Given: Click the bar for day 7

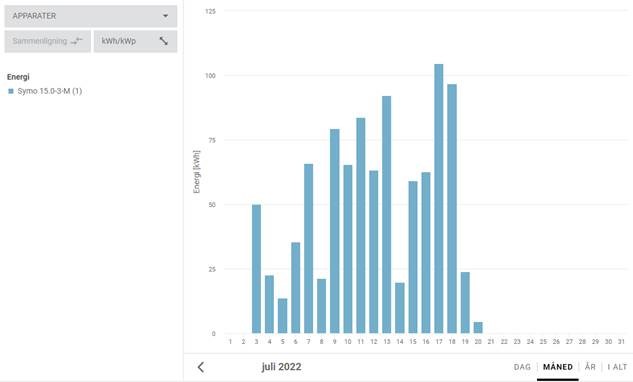Looking at the screenshot, I should coord(308,248).
